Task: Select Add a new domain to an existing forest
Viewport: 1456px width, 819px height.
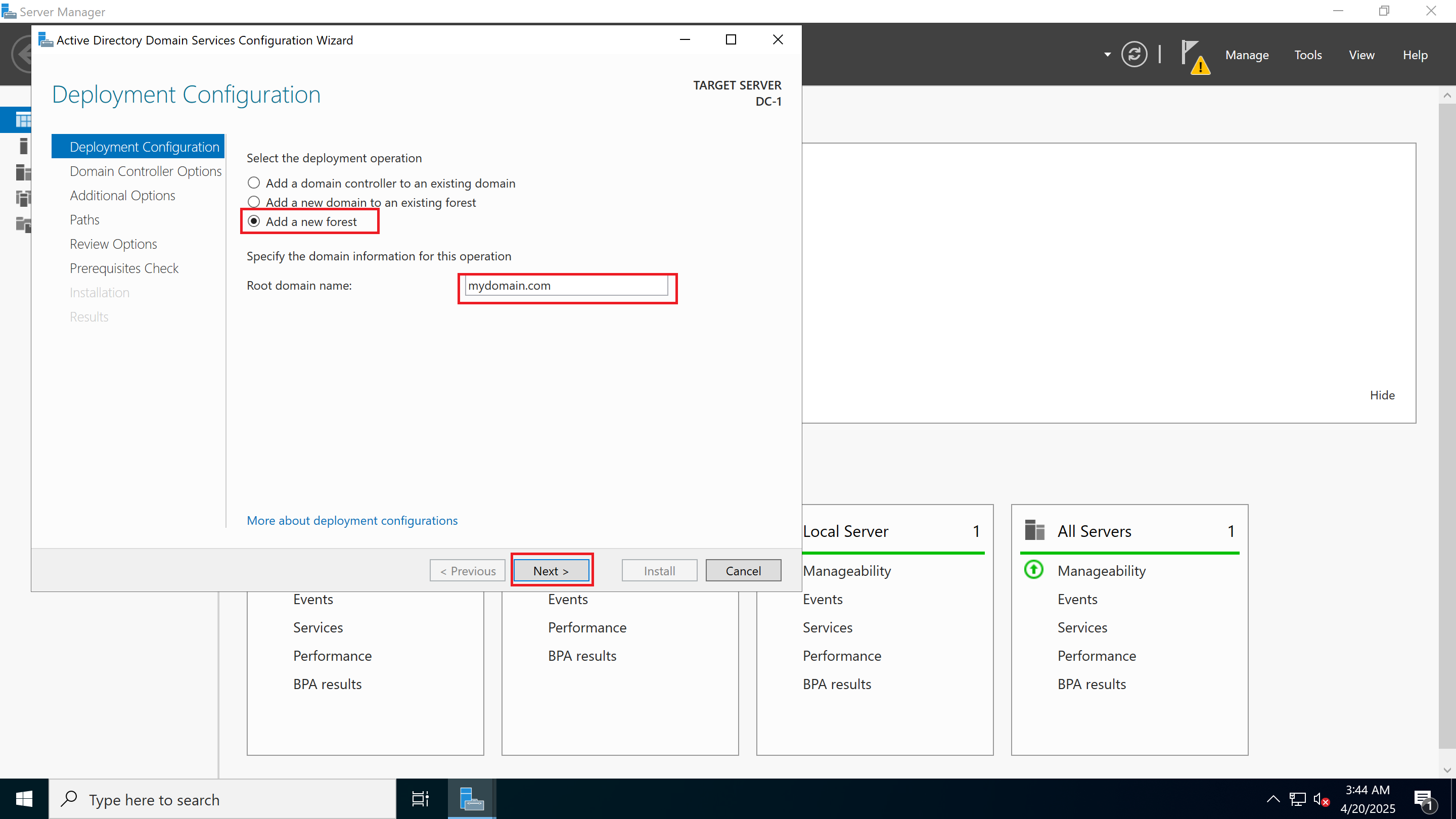Action: click(362, 202)
